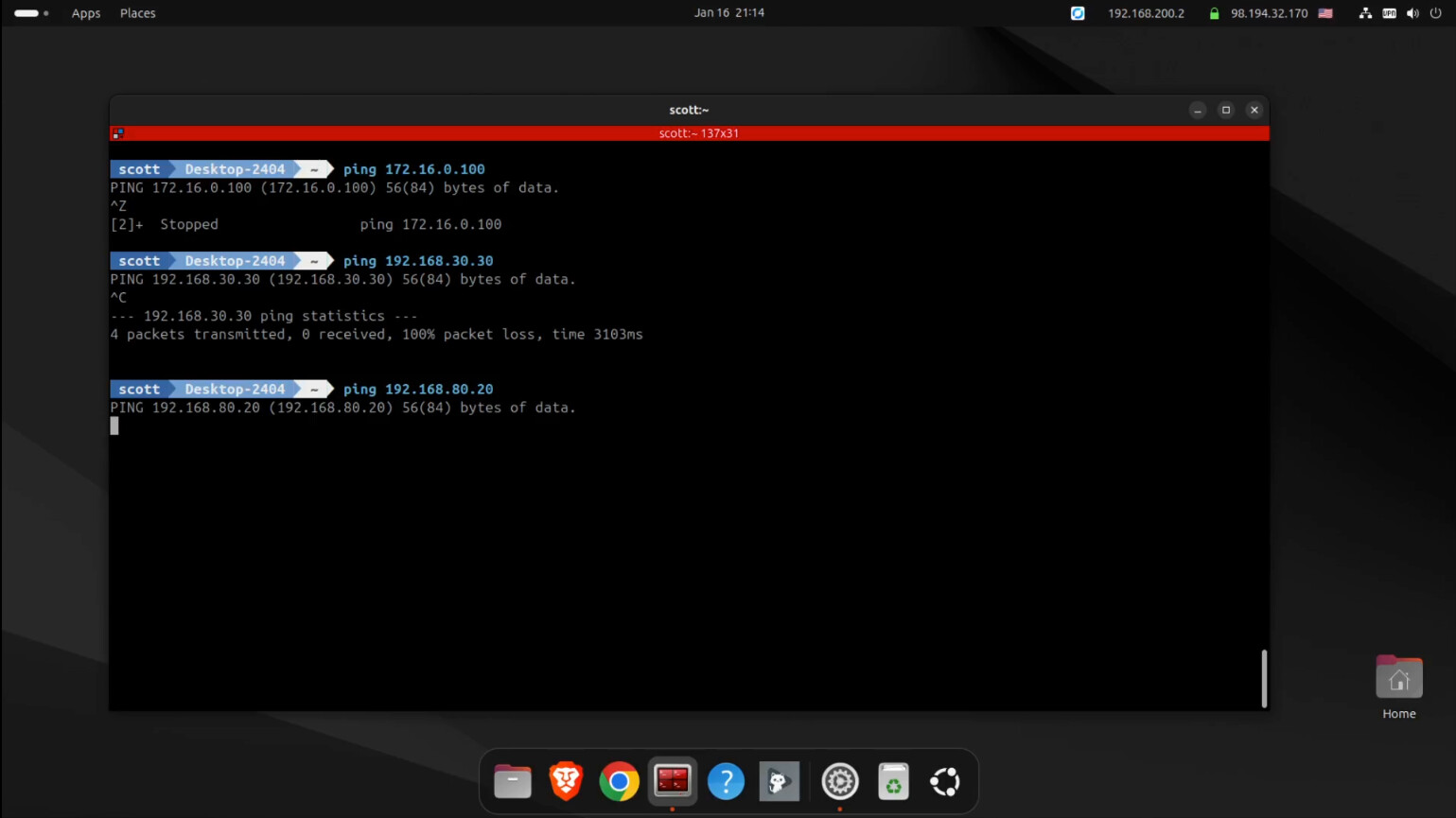Open the Places menu in top bar
The width and height of the screenshot is (1456, 818).
pos(138,13)
